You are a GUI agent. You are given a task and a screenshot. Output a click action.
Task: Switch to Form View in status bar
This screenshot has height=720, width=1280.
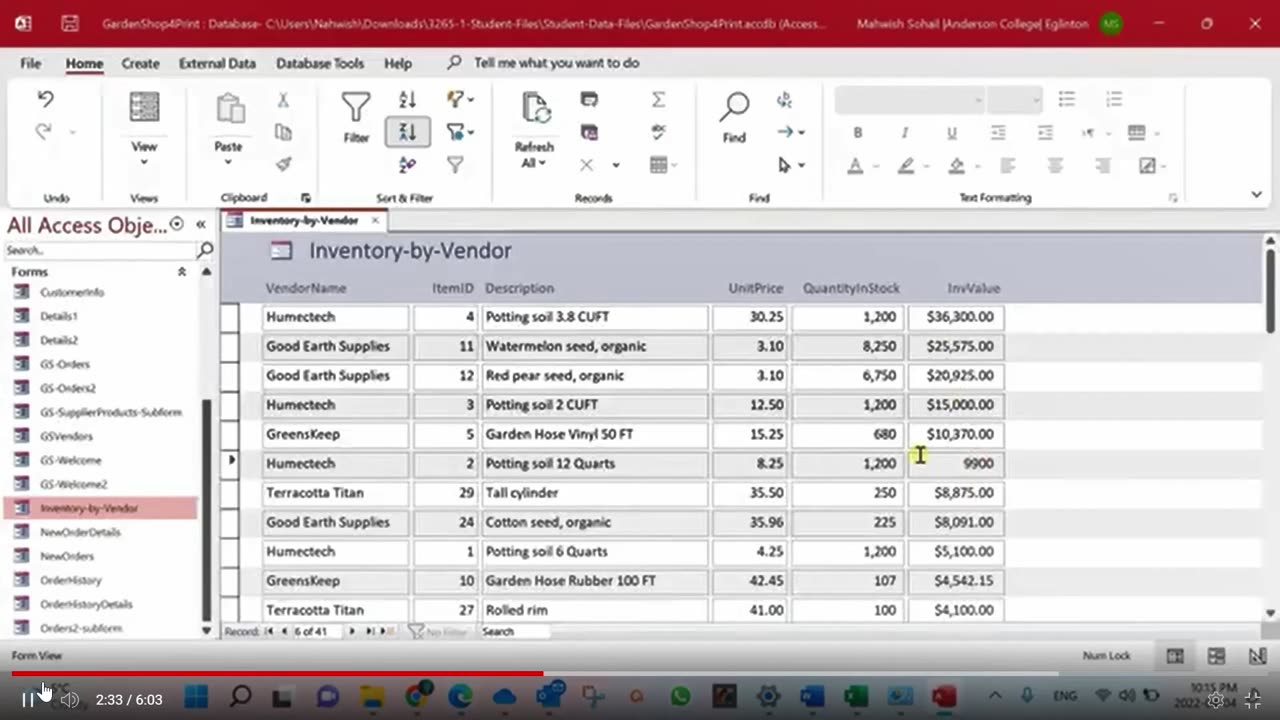click(x=1175, y=656)
